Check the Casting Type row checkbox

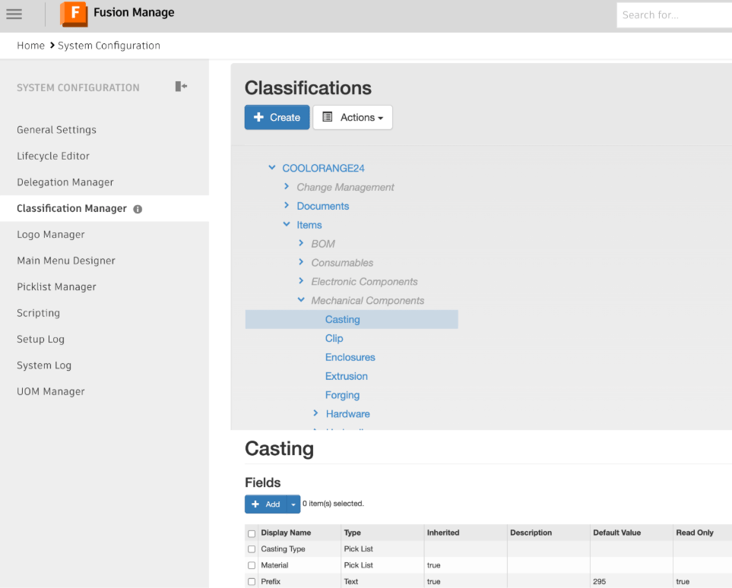252,549
